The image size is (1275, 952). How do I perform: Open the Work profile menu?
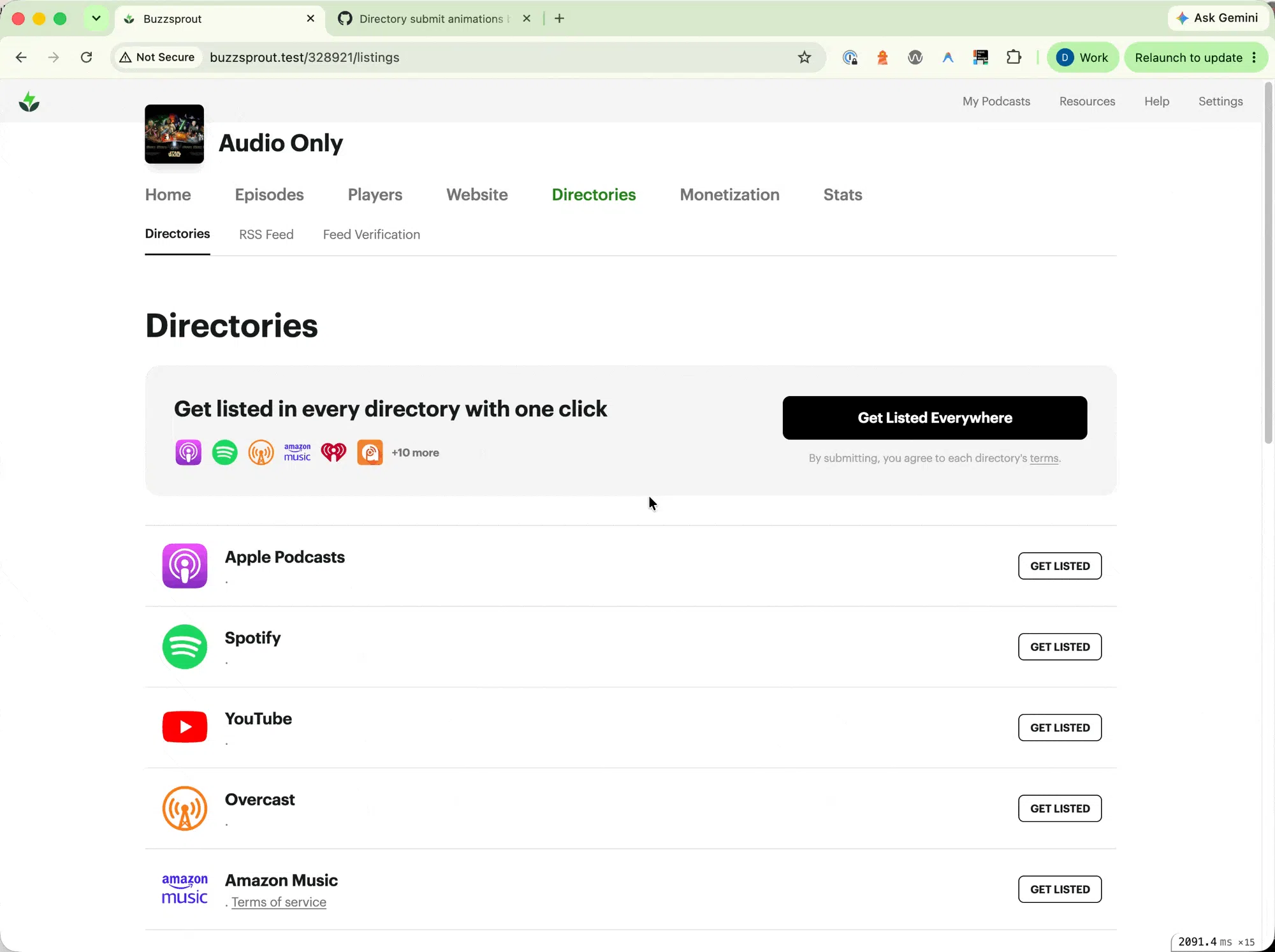click(x=1082, y=57)
